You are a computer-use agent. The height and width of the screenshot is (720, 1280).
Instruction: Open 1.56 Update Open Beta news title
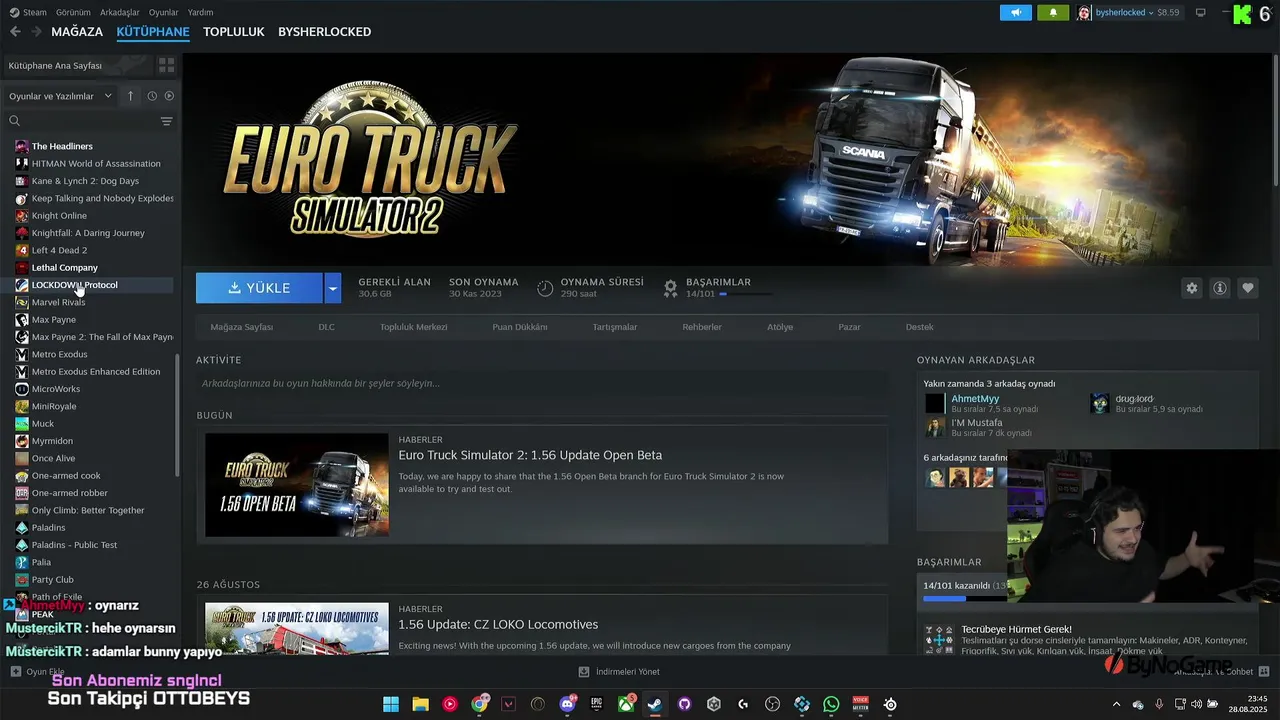click(x=530, y=455)
